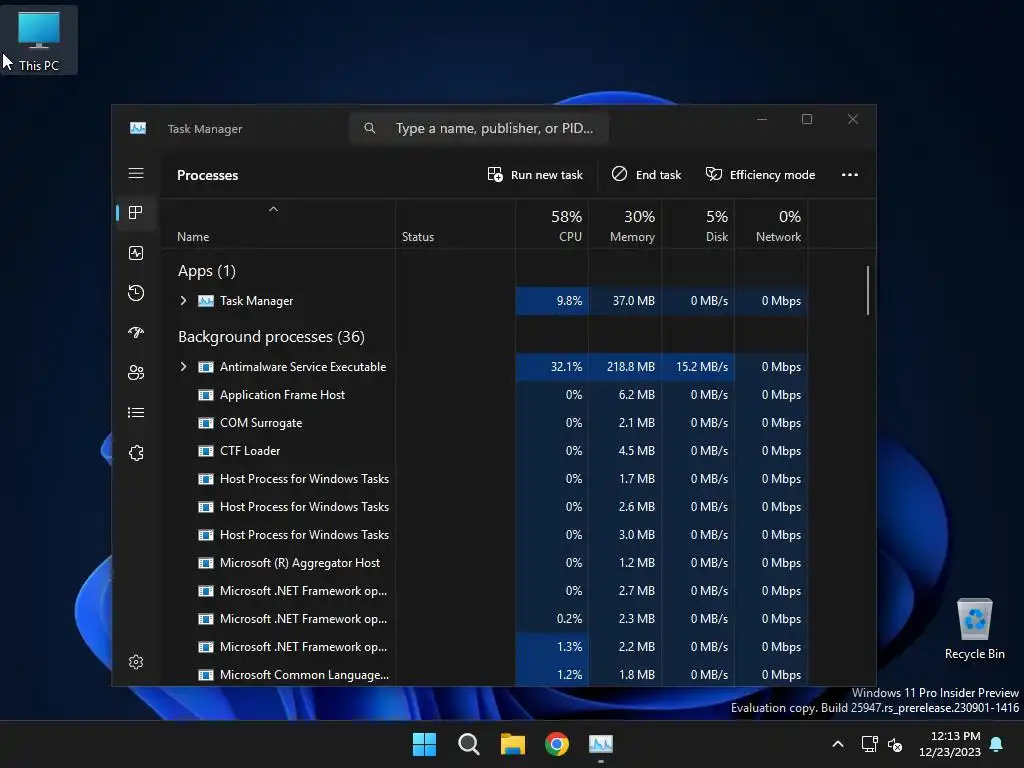Click the Task Manager app row icon

pos(206,301)
